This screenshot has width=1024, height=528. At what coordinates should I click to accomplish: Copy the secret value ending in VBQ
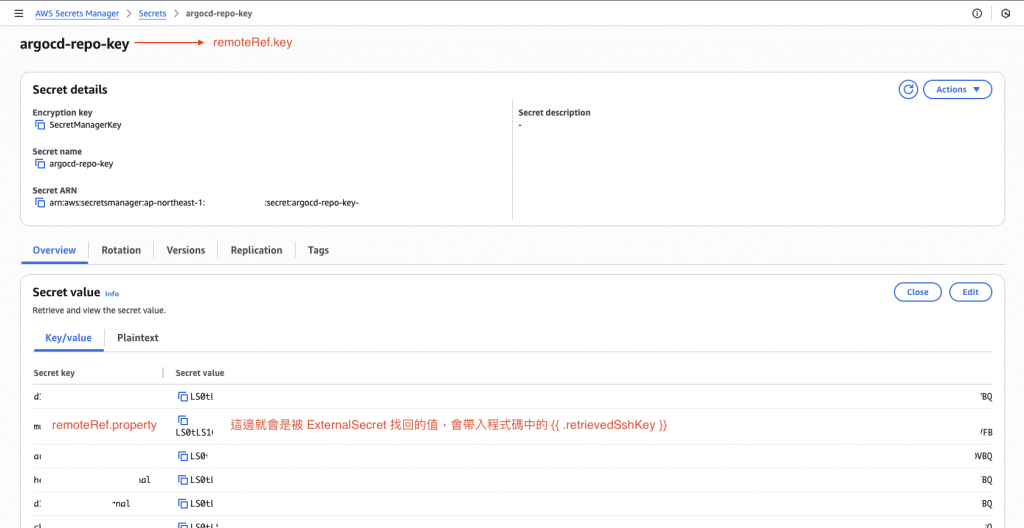click(183, 456)
